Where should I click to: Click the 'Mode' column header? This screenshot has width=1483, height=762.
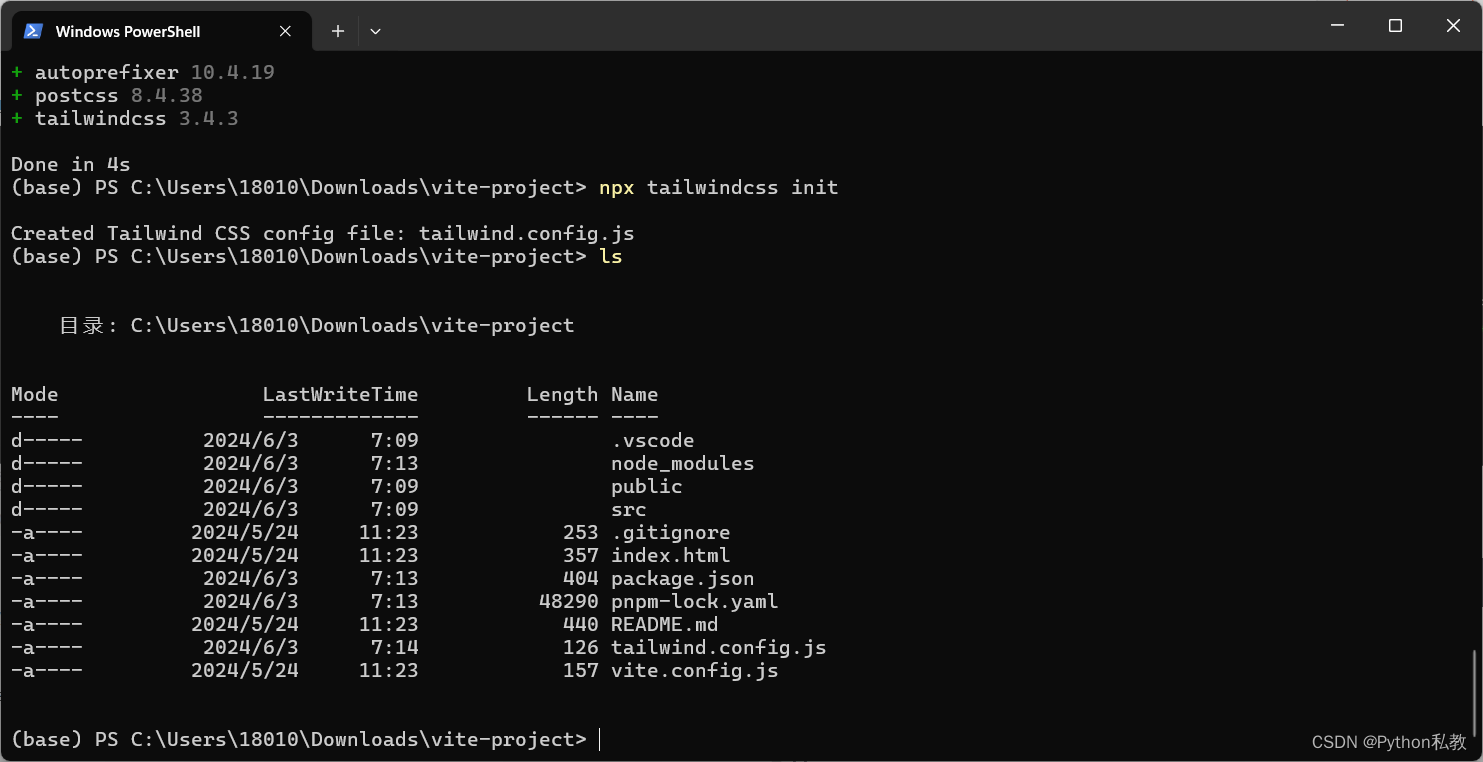point(34,394)
